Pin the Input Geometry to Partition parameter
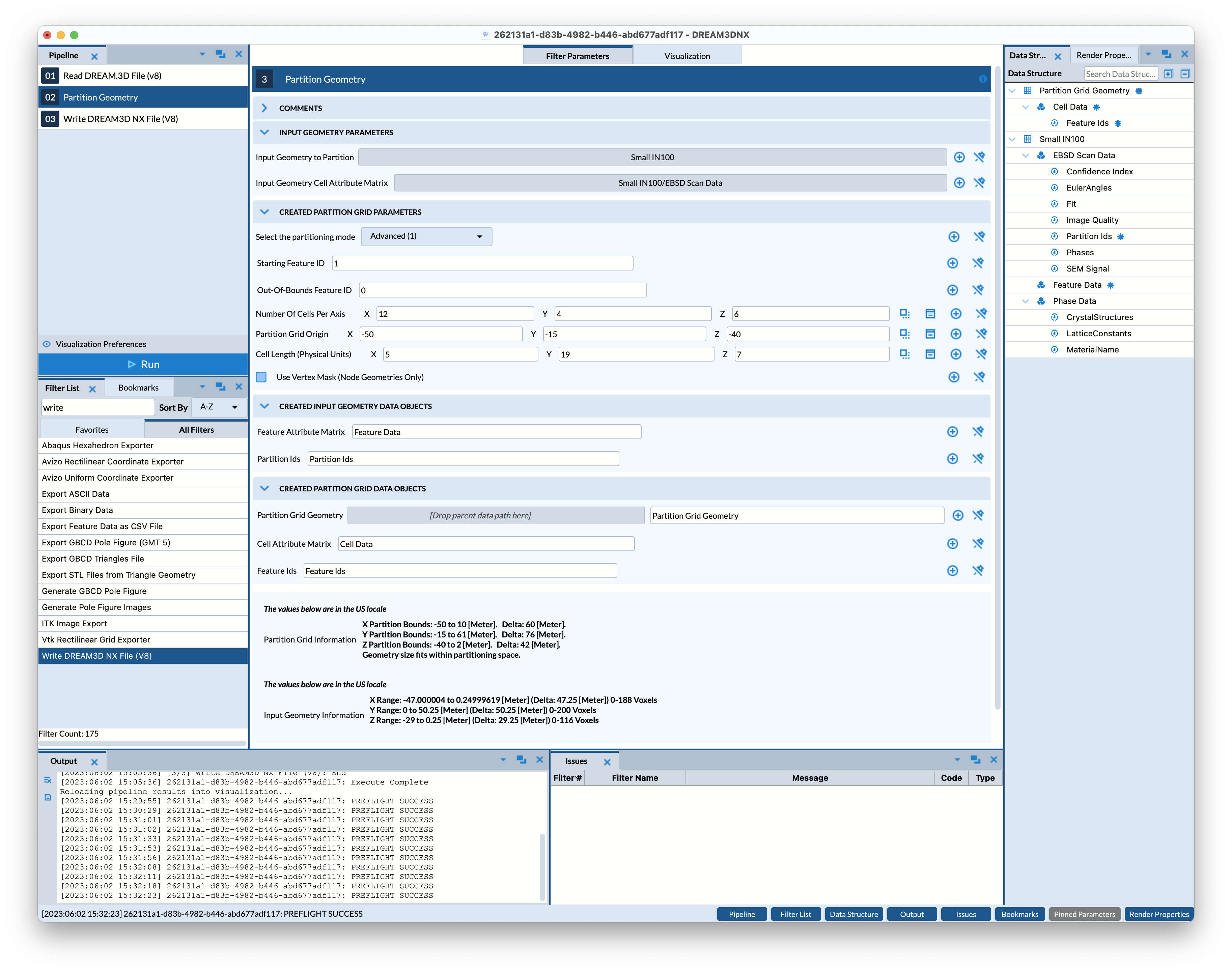1232x972 pixels. [979, 157]
